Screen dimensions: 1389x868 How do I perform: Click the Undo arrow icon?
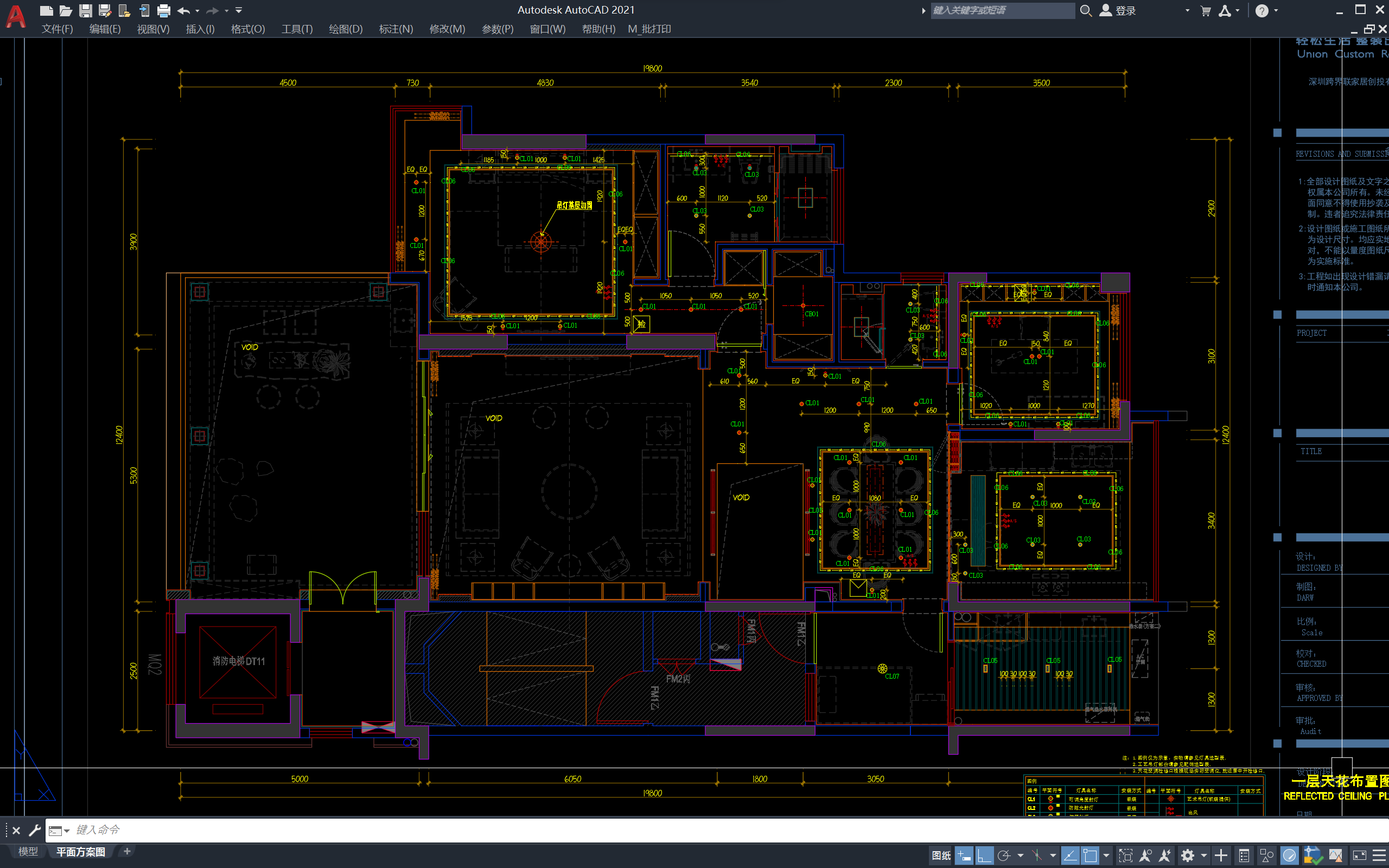click(x=184, y=10)
